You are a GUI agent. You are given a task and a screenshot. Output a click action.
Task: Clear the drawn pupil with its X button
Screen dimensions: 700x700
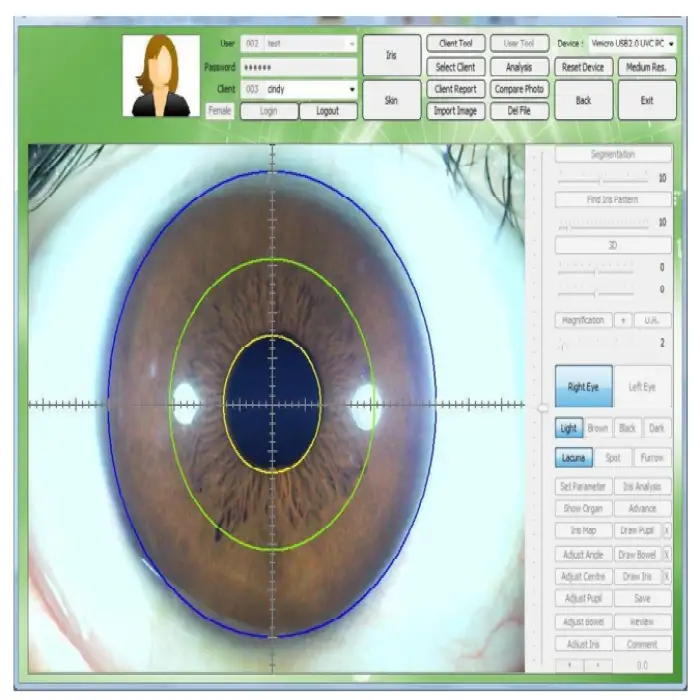pos(667,530)
